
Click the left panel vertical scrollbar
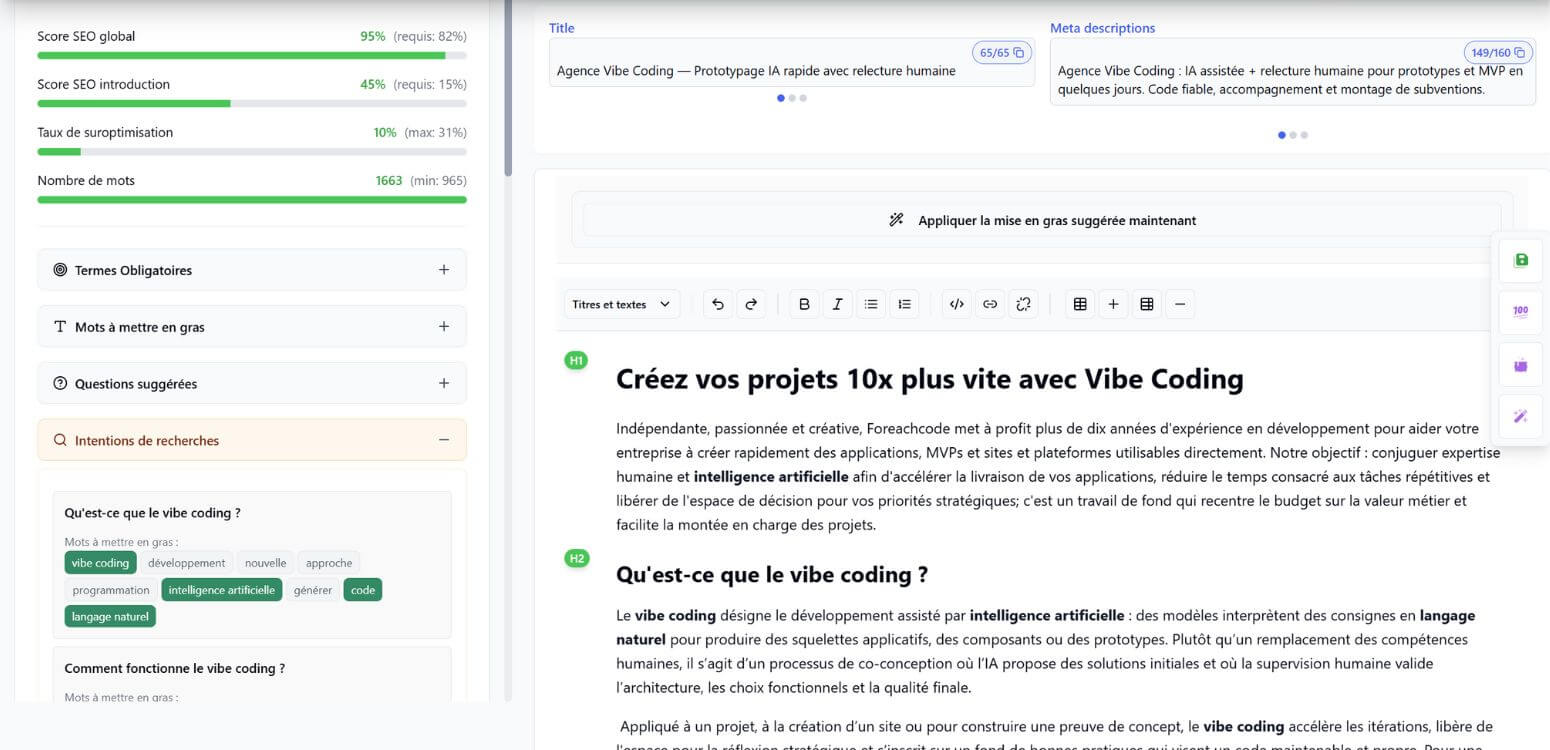click(508, 90)
